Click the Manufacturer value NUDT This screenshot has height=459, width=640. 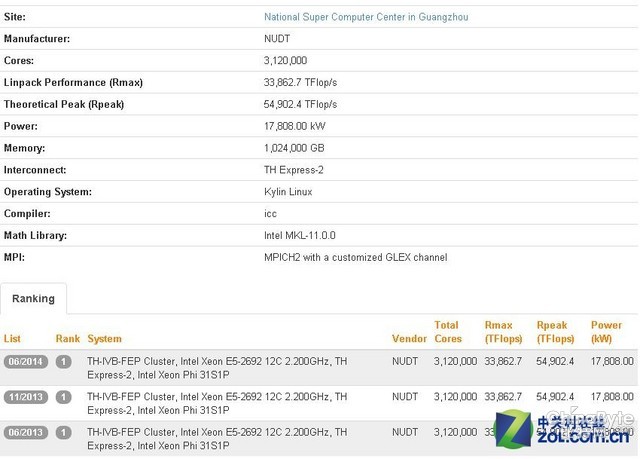coord(277,39)
